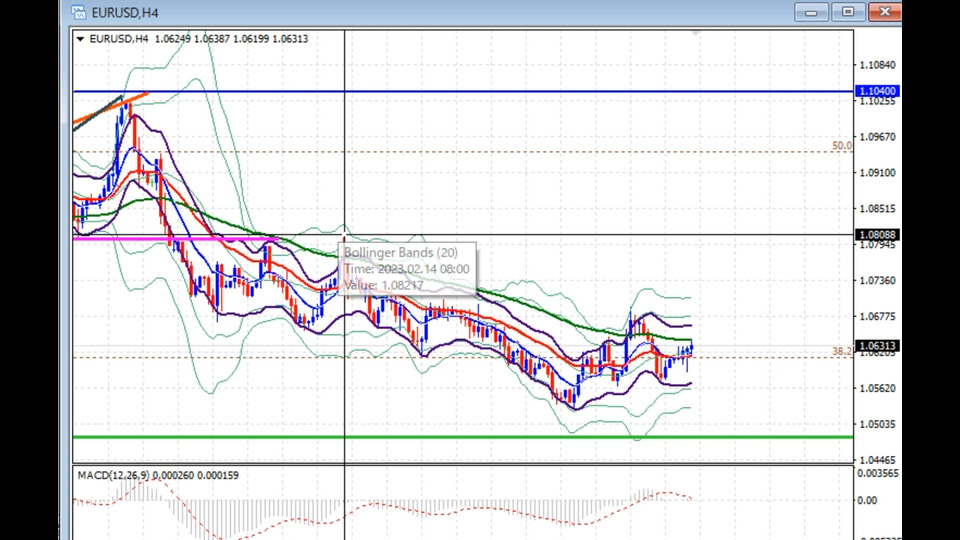This screenshot has width=960, height=540.
Task: Click the 1.08088 crosshair price label
Action: click(x=877, y=235)
